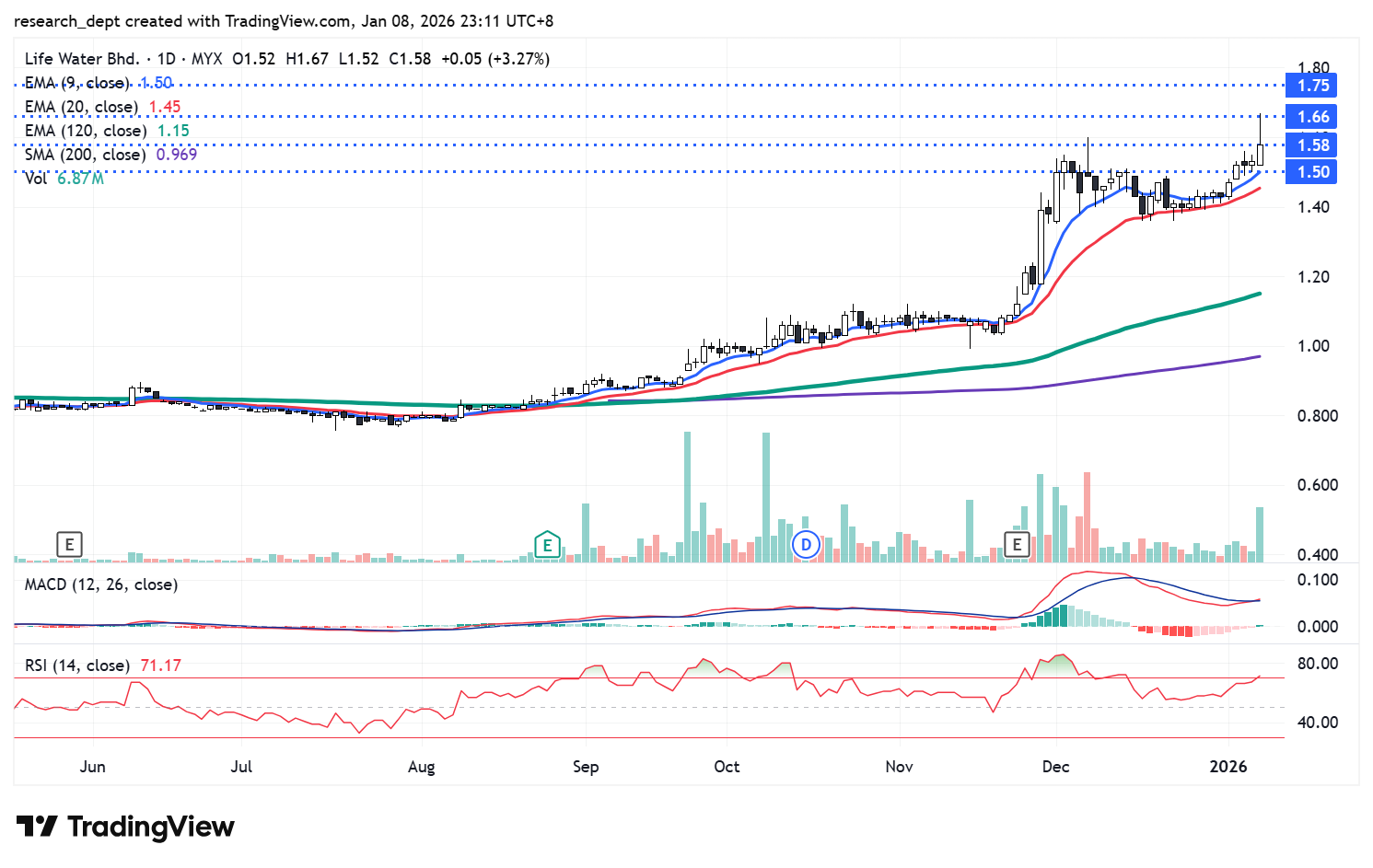This screenshot has width=1373, height=868.
Task: Select the 1.66 price level tag
Action: point(1313,117)
